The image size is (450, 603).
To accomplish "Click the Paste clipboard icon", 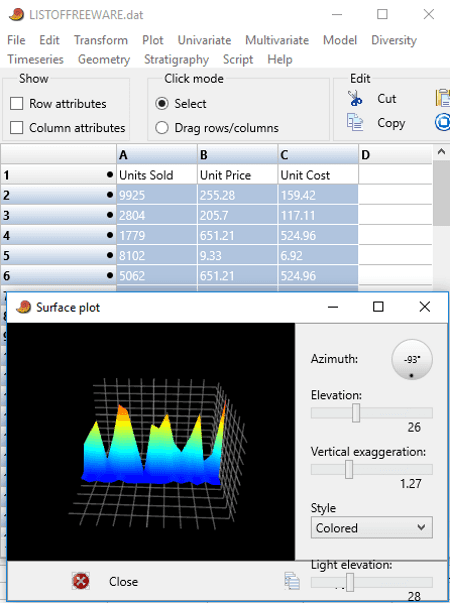I will click(443, 98).
